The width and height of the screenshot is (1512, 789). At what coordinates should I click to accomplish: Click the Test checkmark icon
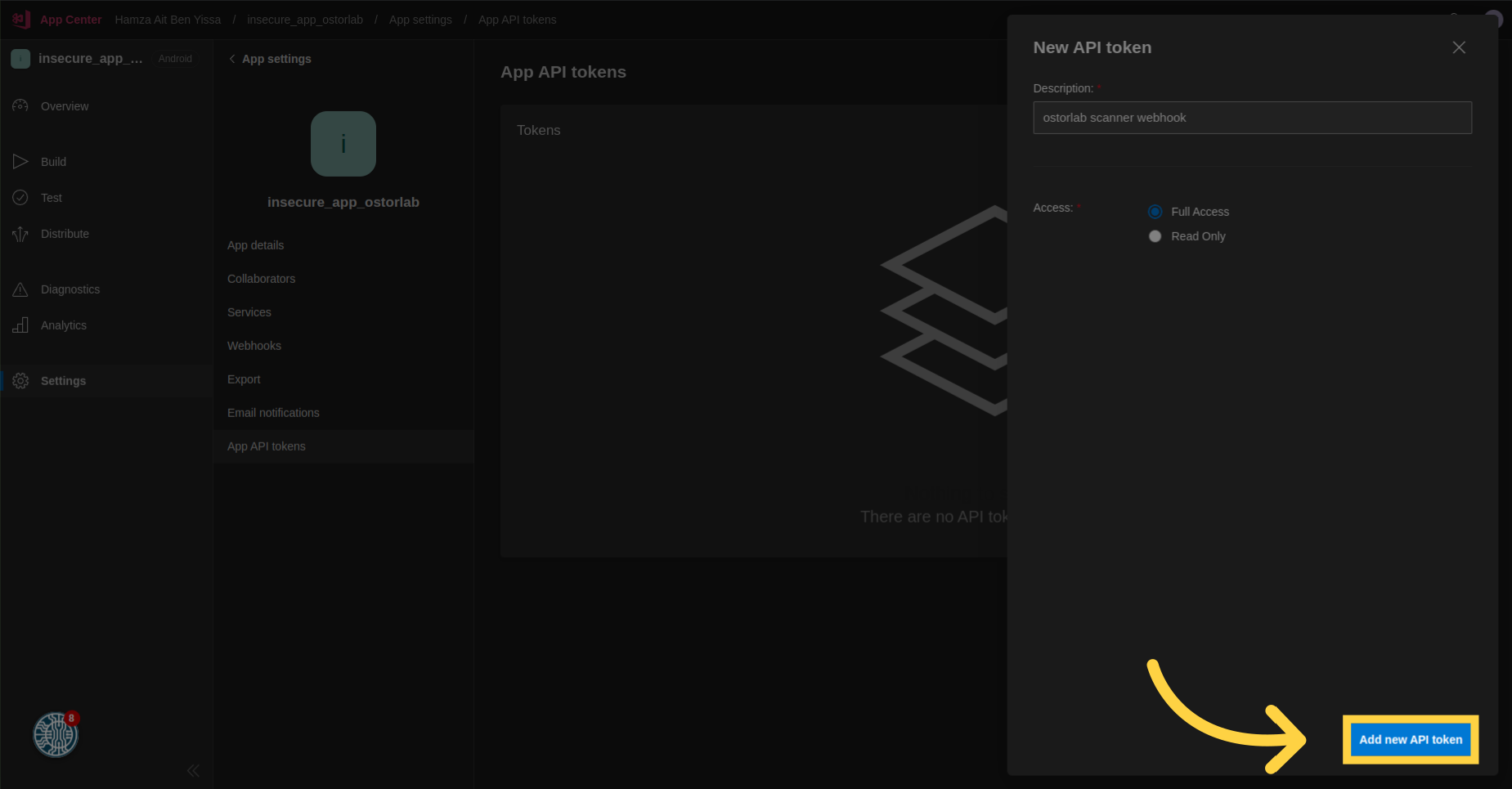click(20, 198)
